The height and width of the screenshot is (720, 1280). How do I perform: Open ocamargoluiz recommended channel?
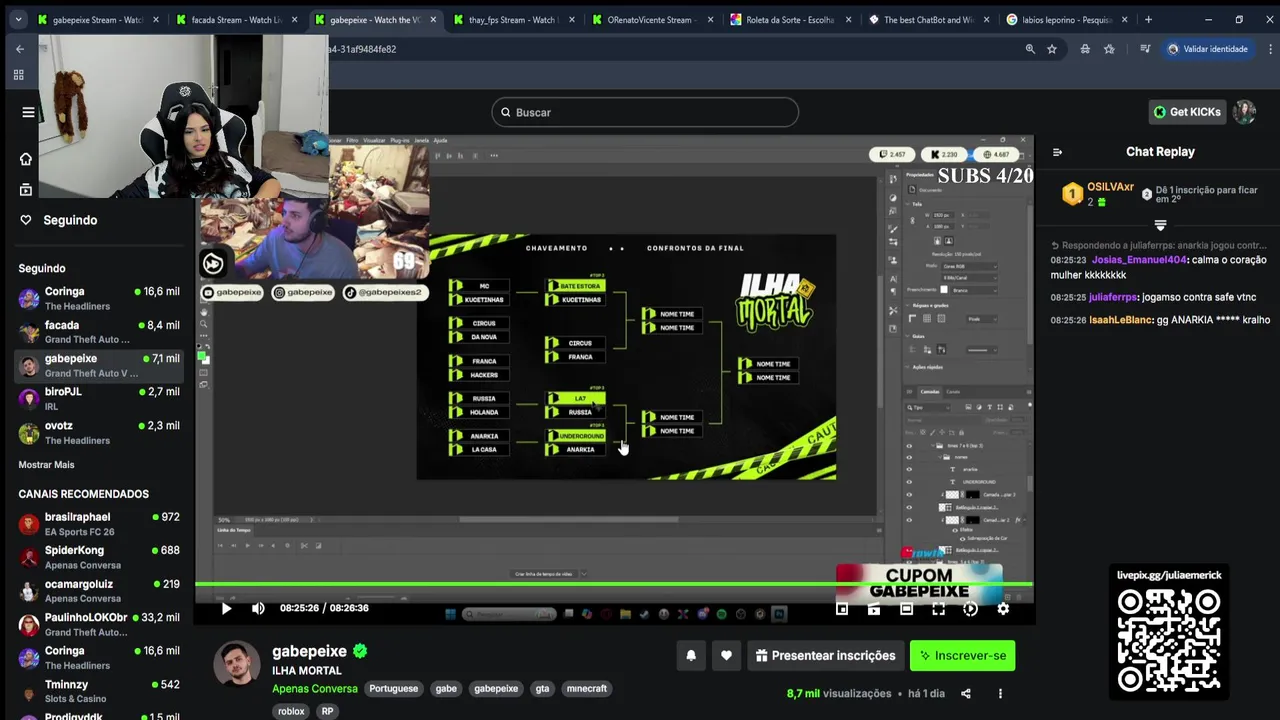click(99, 591)
